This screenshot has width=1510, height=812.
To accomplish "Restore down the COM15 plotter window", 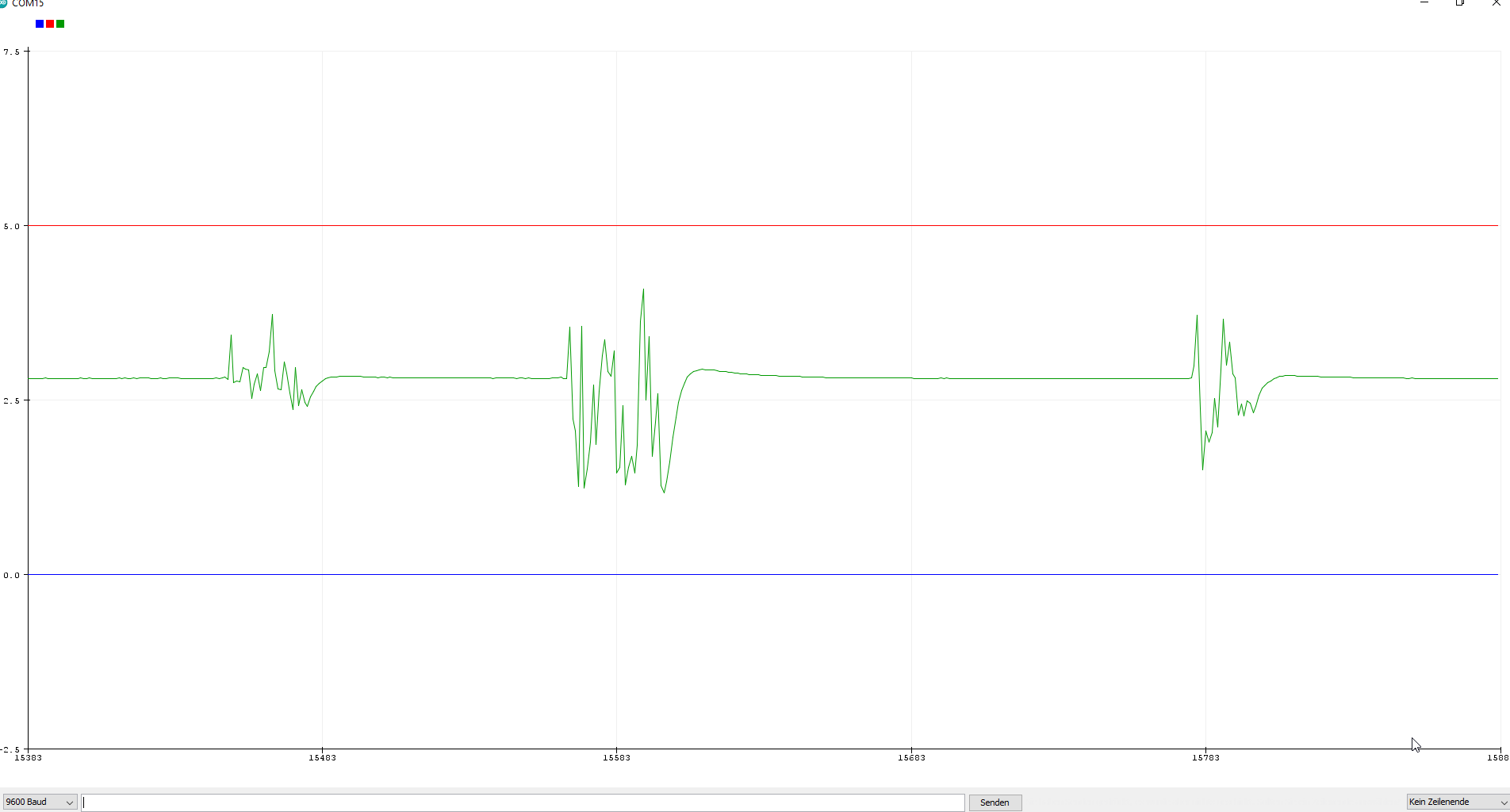I will pos(1460,3).
